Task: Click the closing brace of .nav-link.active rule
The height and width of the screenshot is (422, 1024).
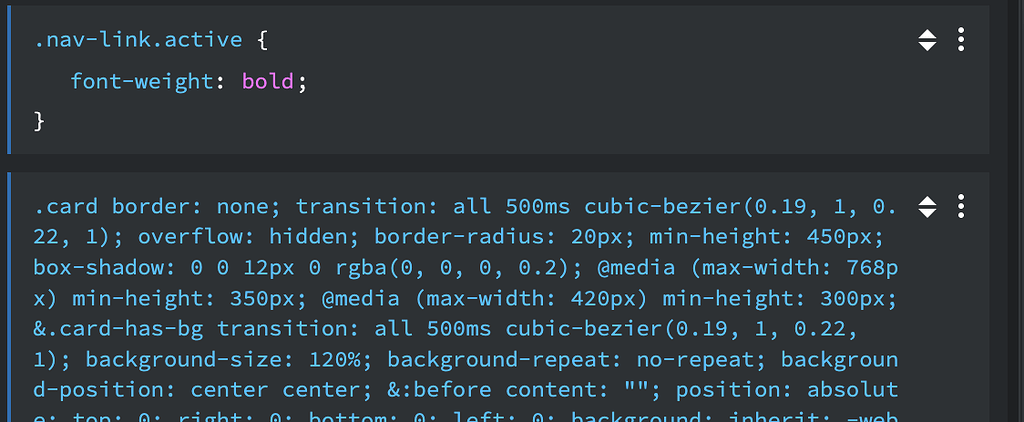Action: 39,122
